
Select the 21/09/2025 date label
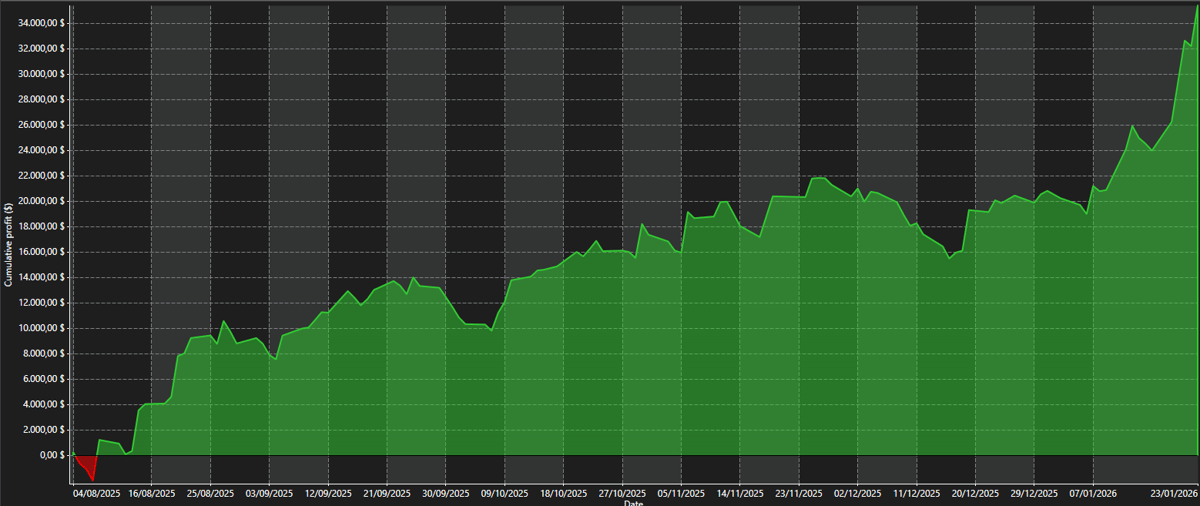click(x=387, y=493)
